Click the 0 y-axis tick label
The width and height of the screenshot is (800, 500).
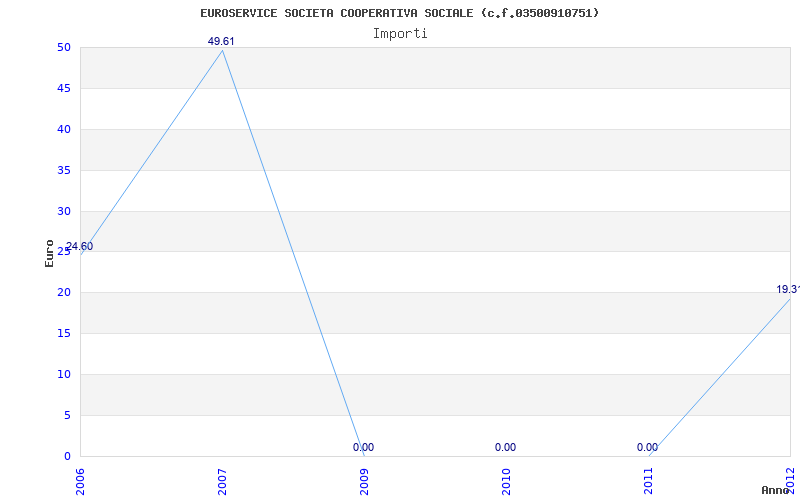pyautogui.click(x=67, y=456)
